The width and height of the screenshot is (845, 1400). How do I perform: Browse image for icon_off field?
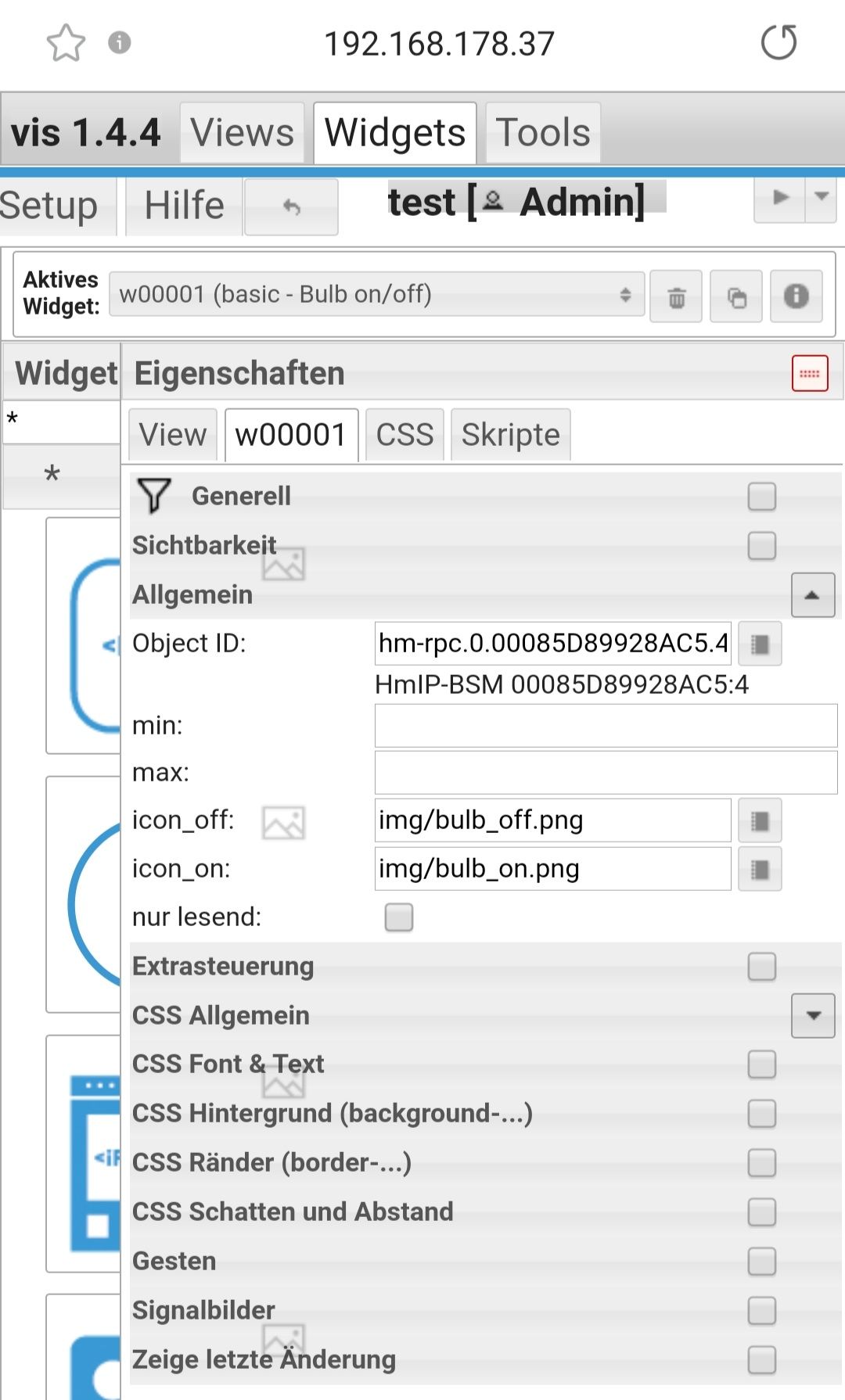(x=760, y=821)
